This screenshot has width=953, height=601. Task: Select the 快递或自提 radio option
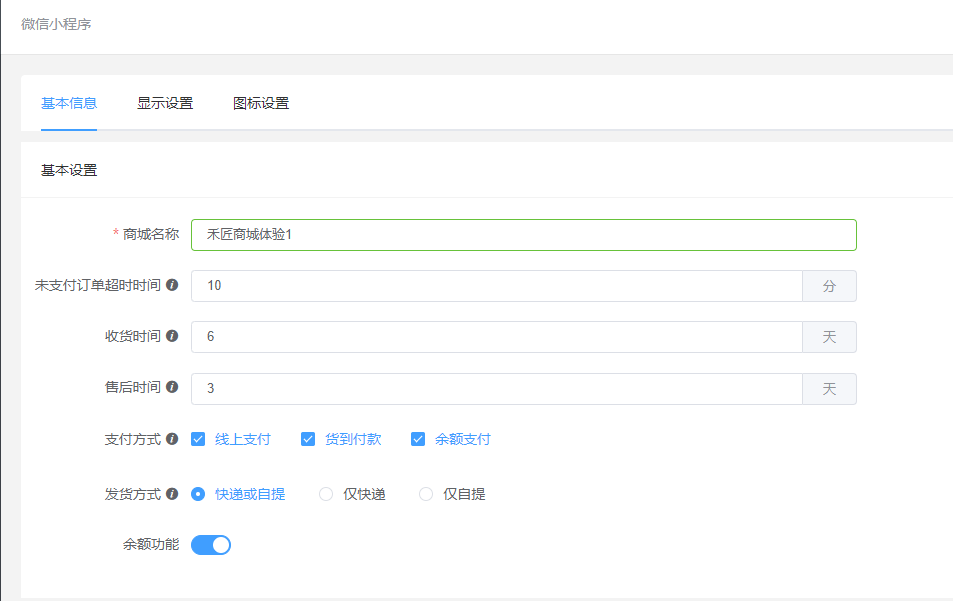tap(198, 494)
